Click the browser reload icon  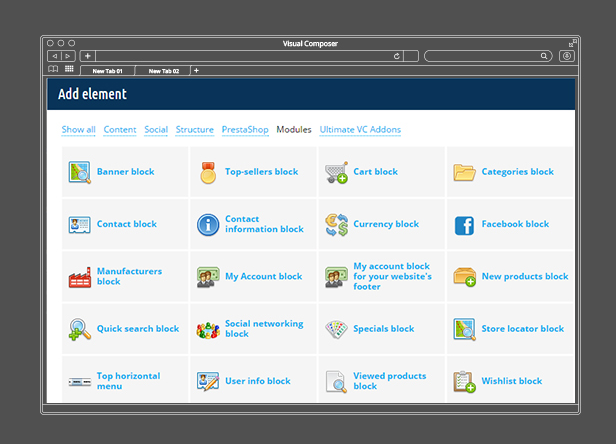(397, 56)
